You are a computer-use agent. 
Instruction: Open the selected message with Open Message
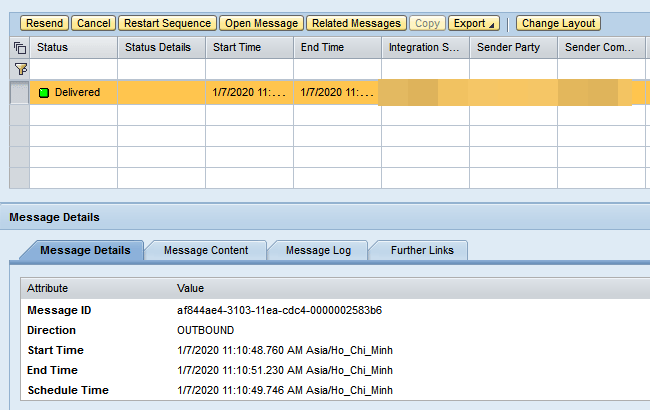pos(261,23)
